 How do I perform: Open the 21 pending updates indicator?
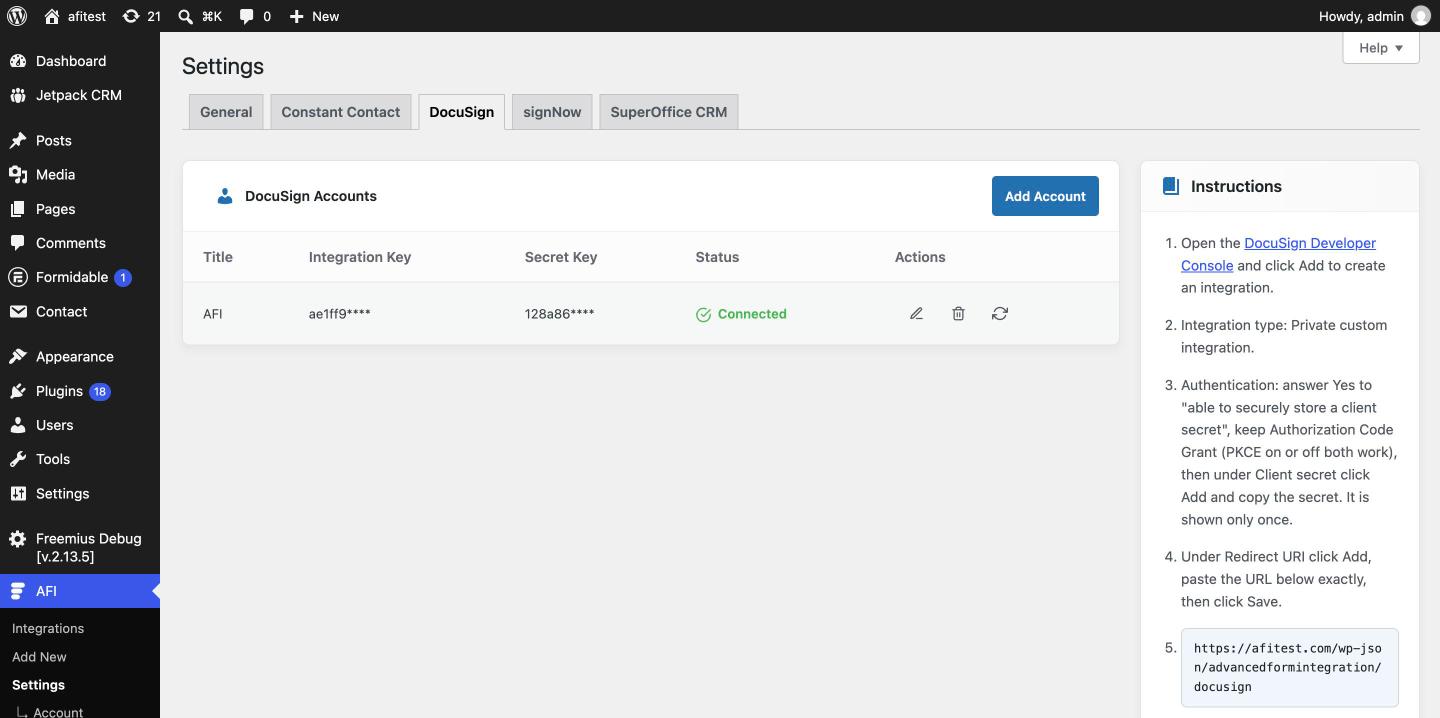click(x=141, y=16)
